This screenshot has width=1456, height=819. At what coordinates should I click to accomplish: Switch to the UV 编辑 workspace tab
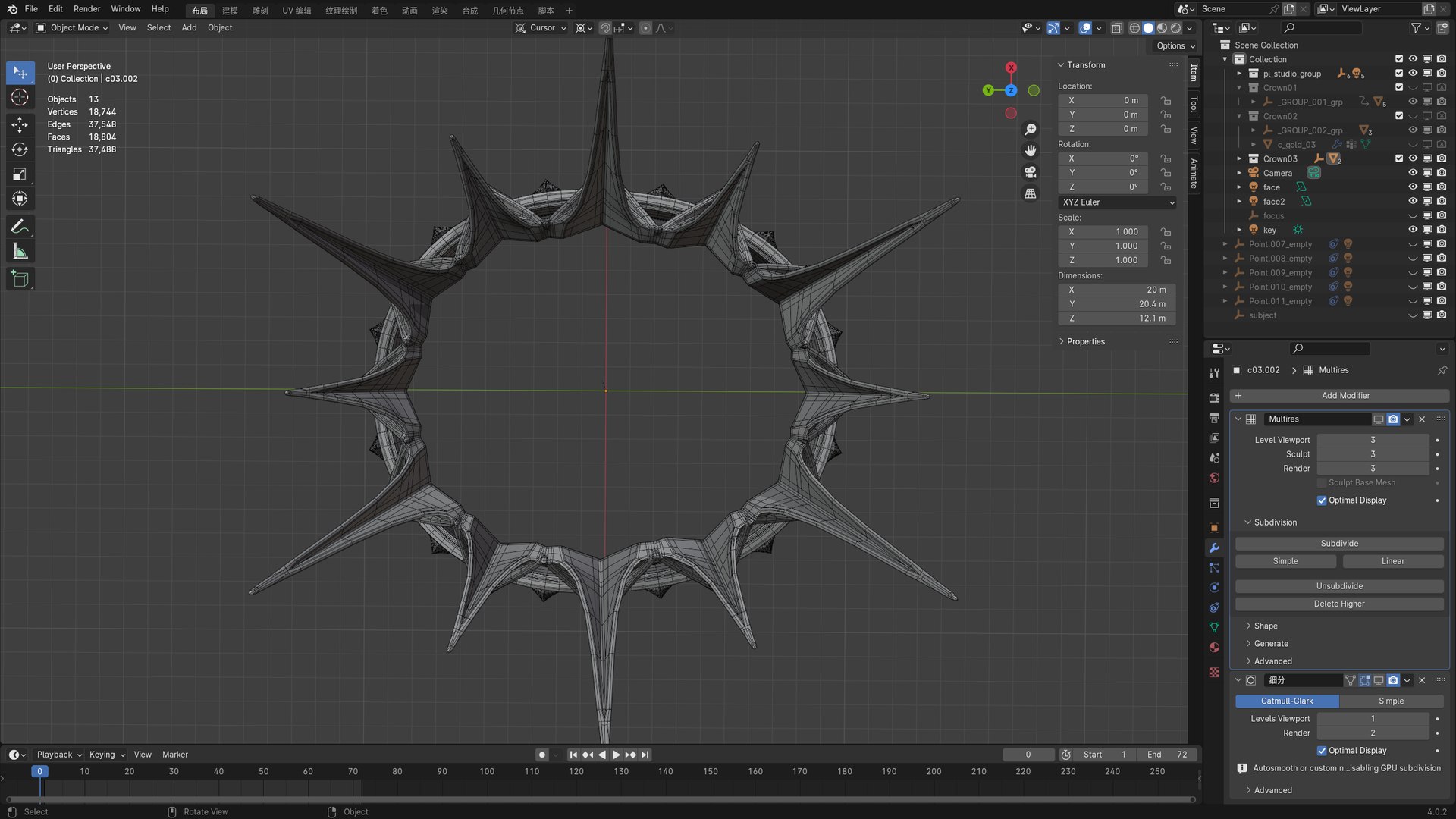[x=297, y=11]
